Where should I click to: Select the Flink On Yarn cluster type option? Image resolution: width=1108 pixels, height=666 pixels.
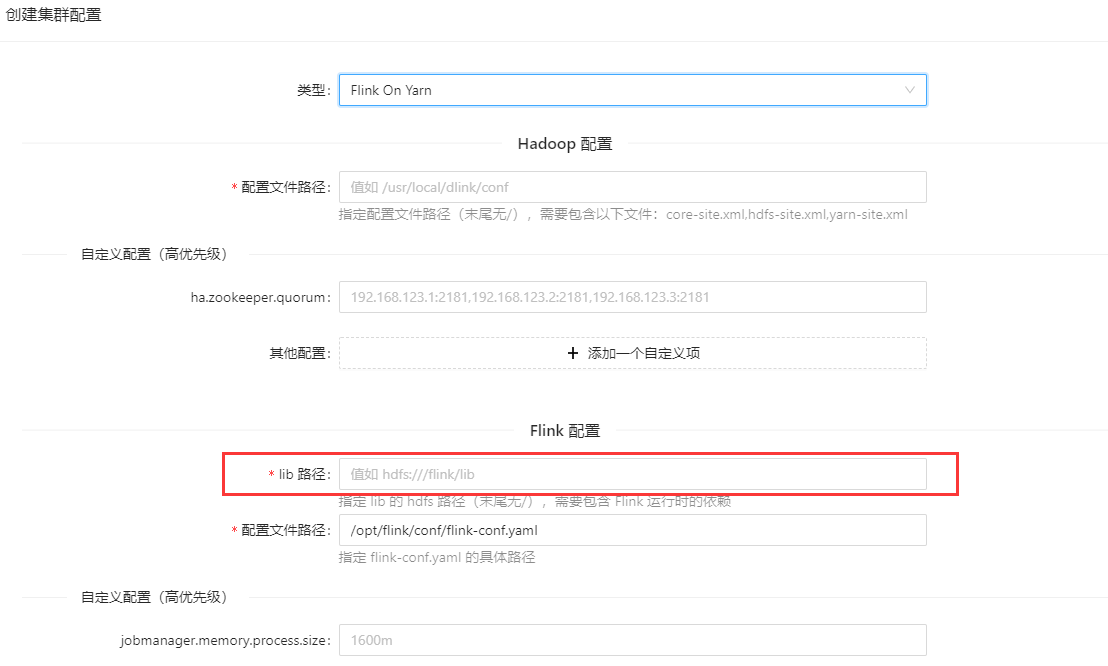[632, 90]
